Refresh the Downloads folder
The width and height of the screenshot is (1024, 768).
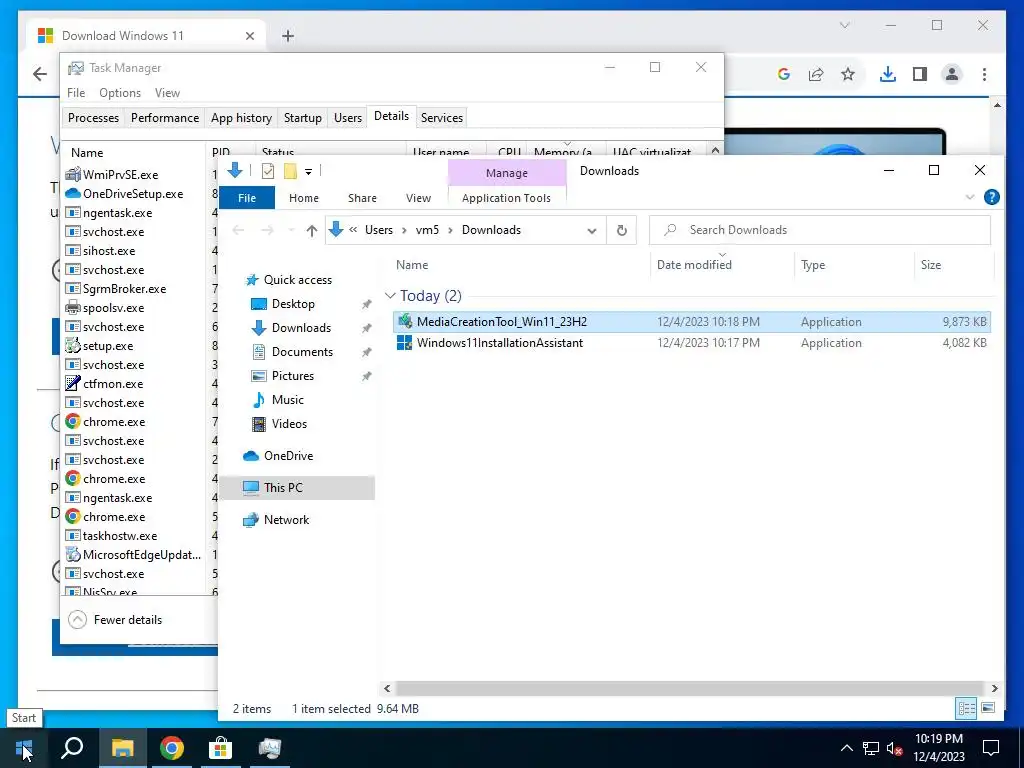622,231
